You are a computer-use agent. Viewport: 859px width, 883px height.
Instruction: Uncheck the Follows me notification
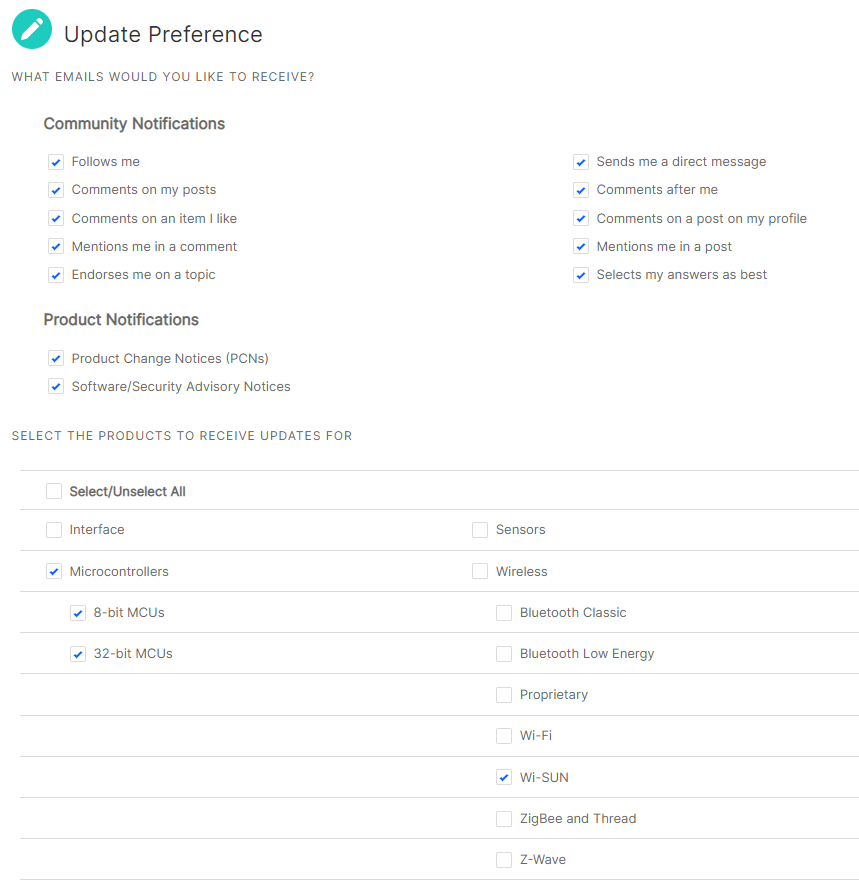tap(56, 161)
